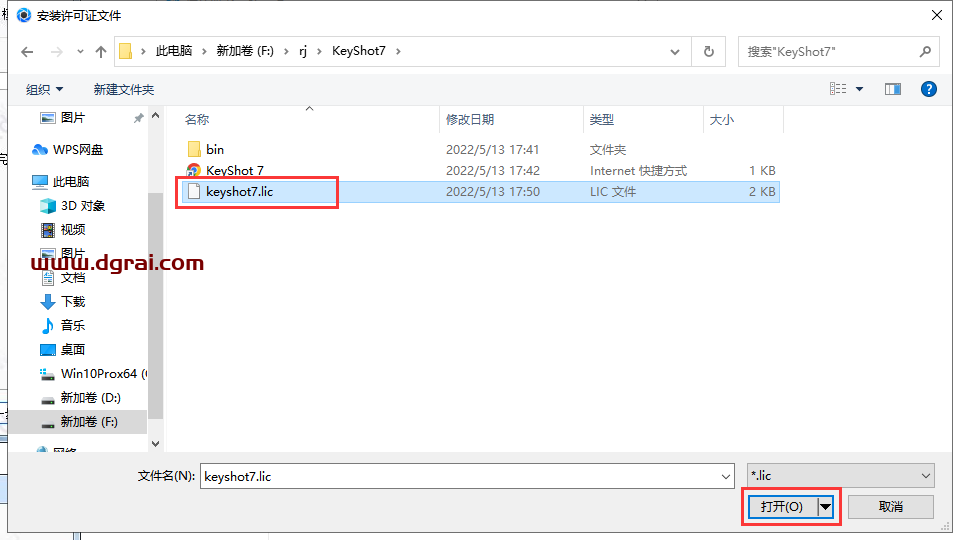Screen dimensions: 960x540
Task: Refresh the KeyShot7 folder view
Action: [708, 51]
